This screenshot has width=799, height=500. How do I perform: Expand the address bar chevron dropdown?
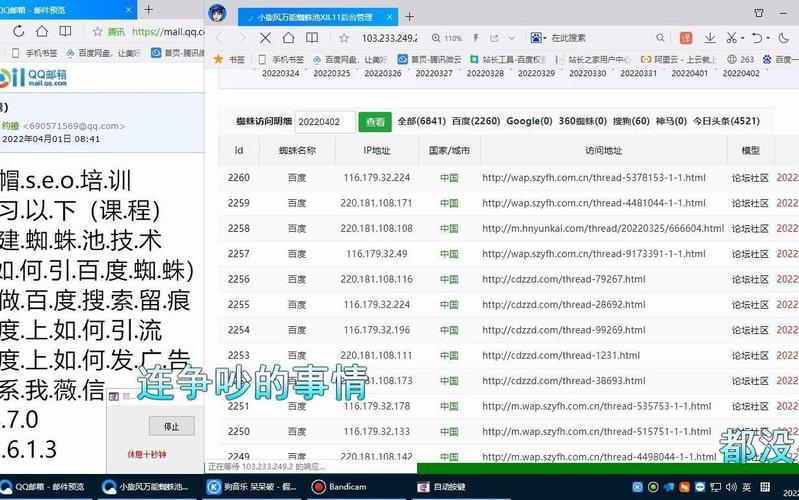click(x=512, y=38)
